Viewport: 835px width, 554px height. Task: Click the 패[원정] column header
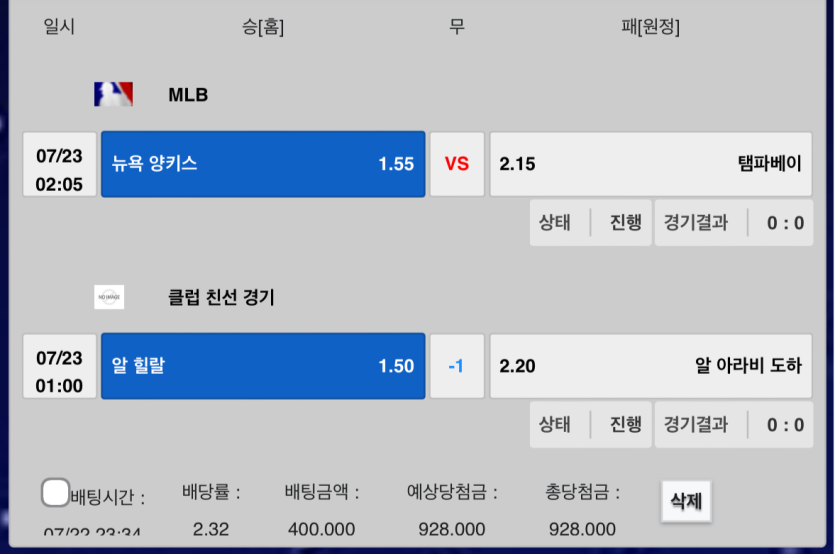point(650,27)
